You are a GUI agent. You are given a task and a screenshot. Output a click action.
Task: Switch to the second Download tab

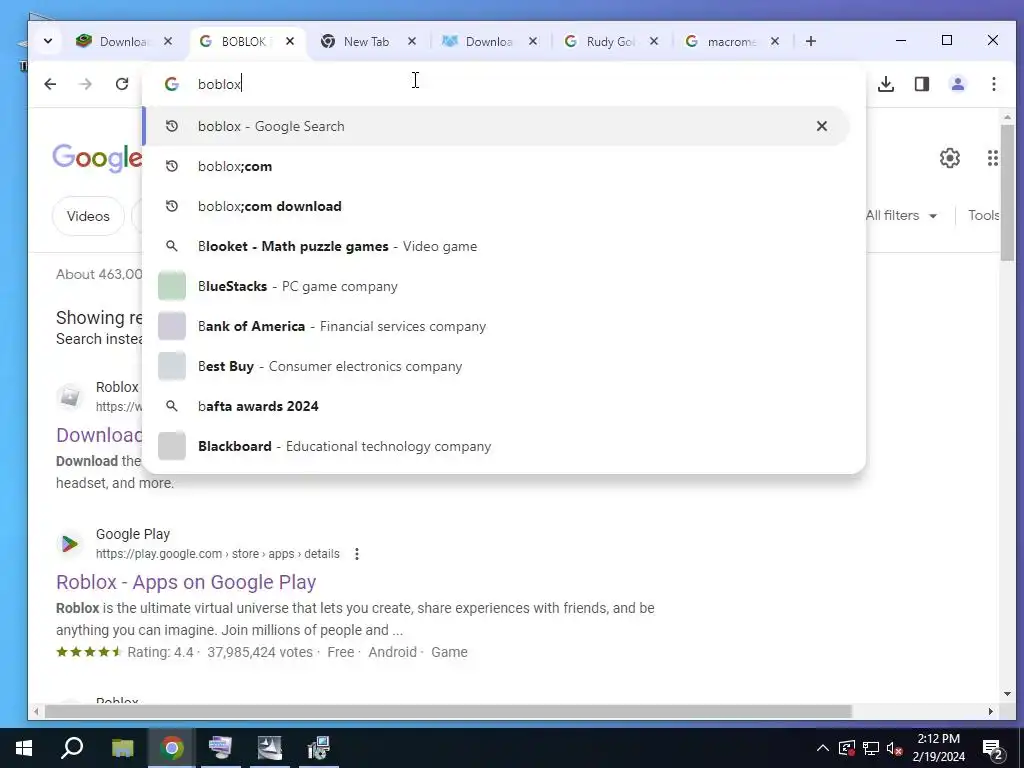(x=490, y=41)
